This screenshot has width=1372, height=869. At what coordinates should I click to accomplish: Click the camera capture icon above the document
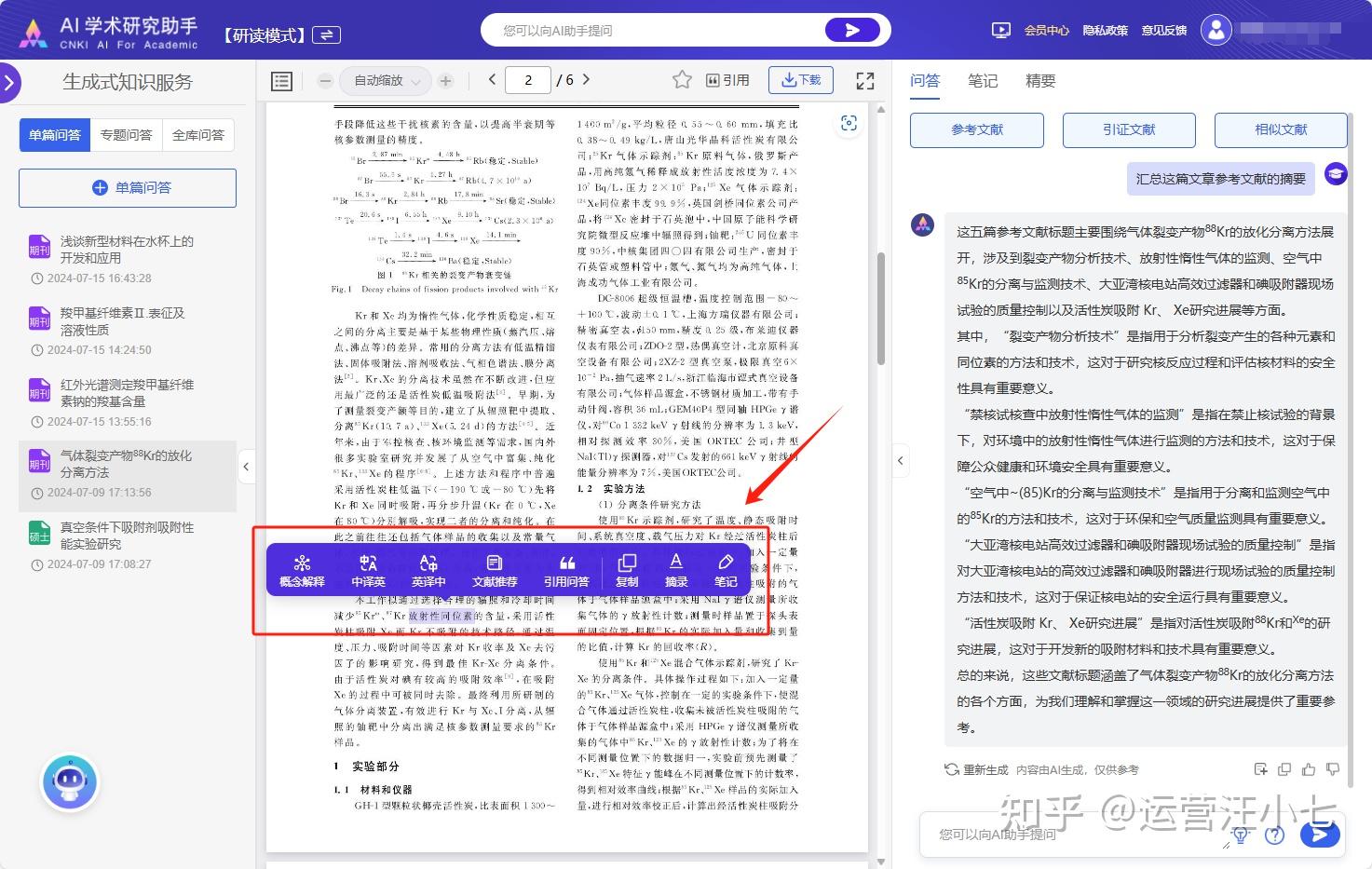click(849, 122)
